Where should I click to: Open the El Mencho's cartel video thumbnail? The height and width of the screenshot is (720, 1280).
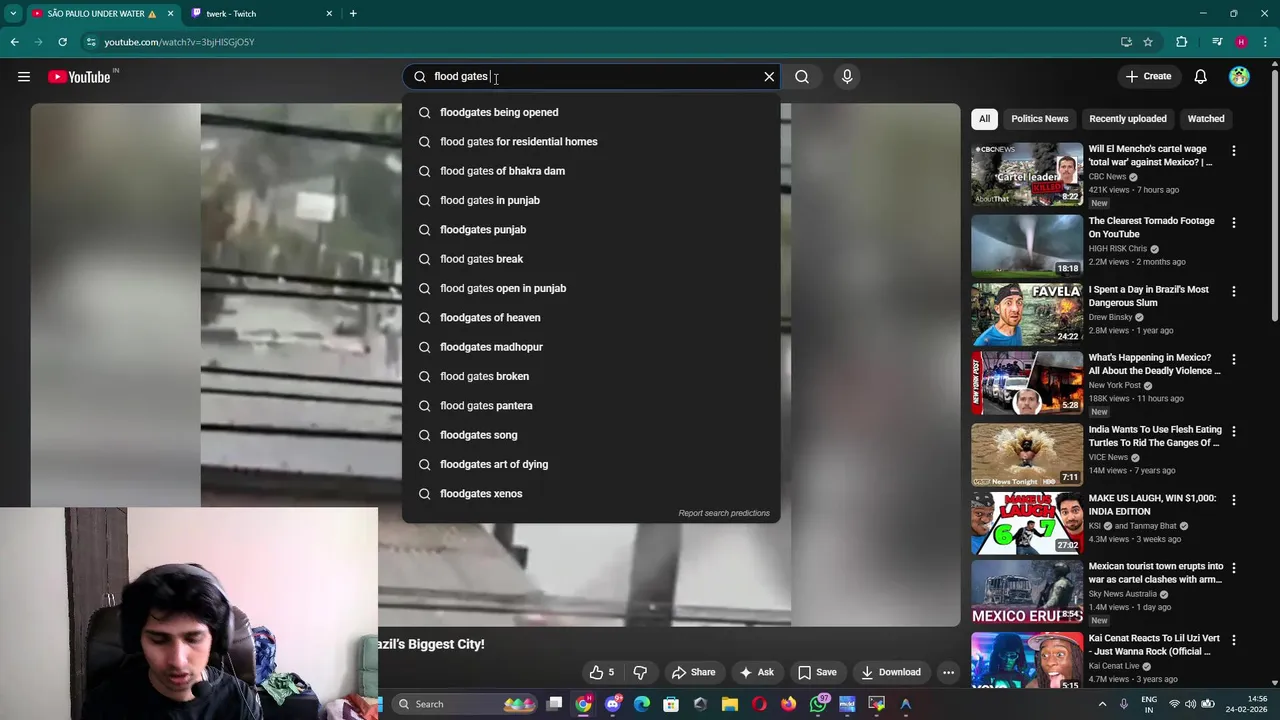pyautogui.click(x=1027, y=174)
